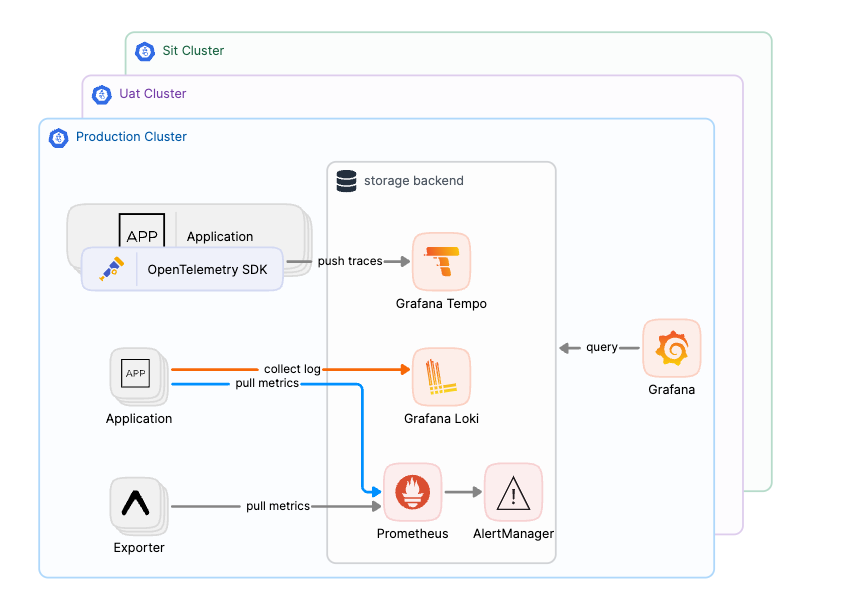Screen dimensions: 849x614
Task: Select the collect log connector label
Action: tap(292, 369)
